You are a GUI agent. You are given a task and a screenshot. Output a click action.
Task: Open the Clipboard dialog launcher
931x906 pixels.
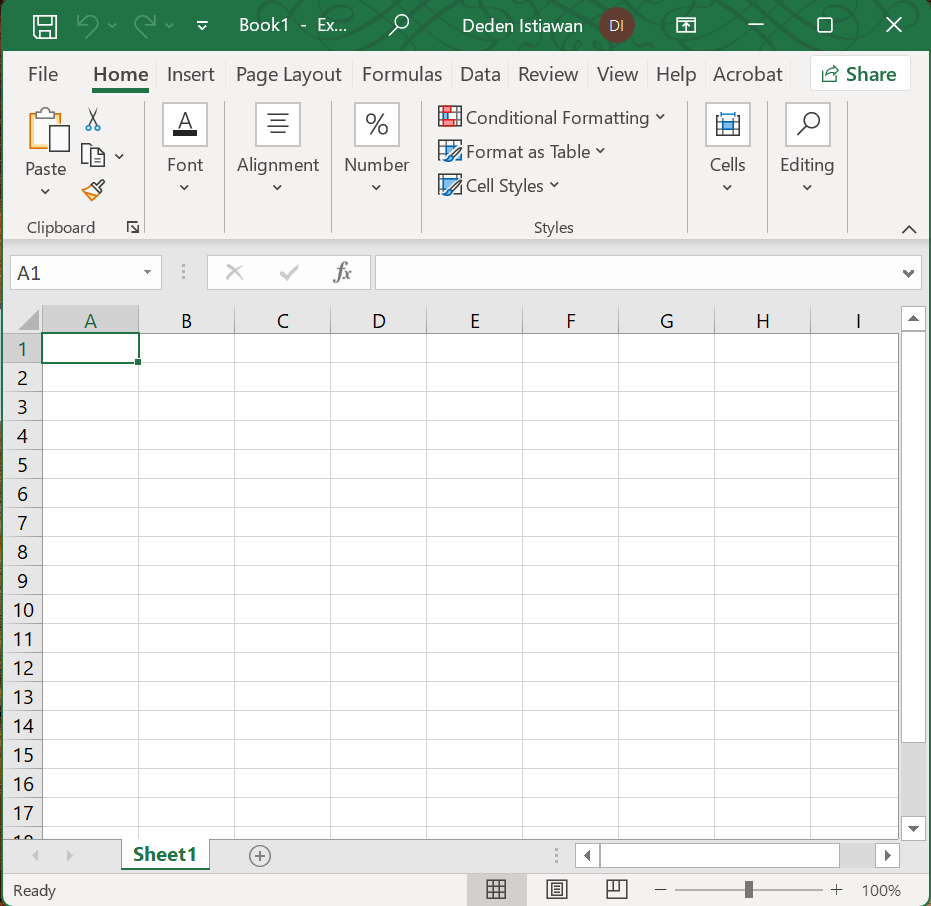click(x=133, y=227)
